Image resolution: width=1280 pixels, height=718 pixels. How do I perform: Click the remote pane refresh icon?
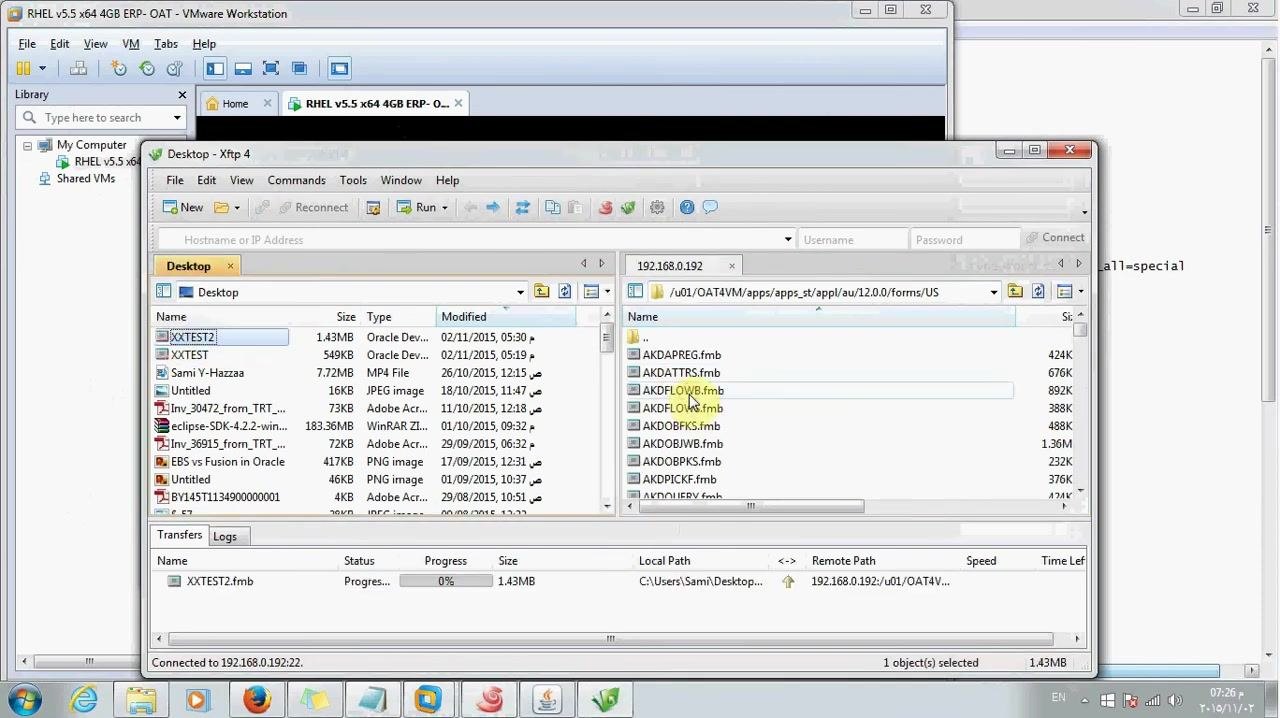(x=1038, y=292)
